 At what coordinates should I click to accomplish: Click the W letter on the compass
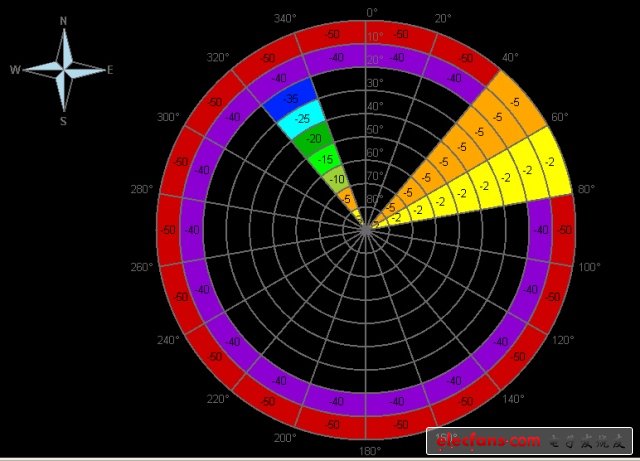(x=15, y=70)
